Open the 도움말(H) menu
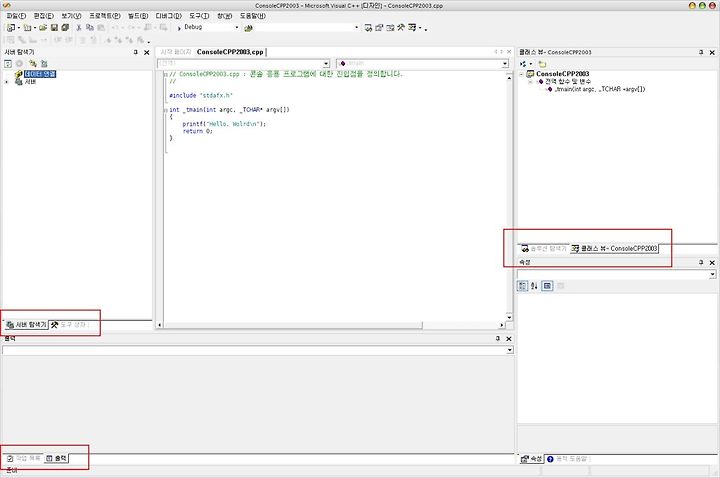Image resolution: width=720 pixels, height=478 pixels. [x=253, y=16]
